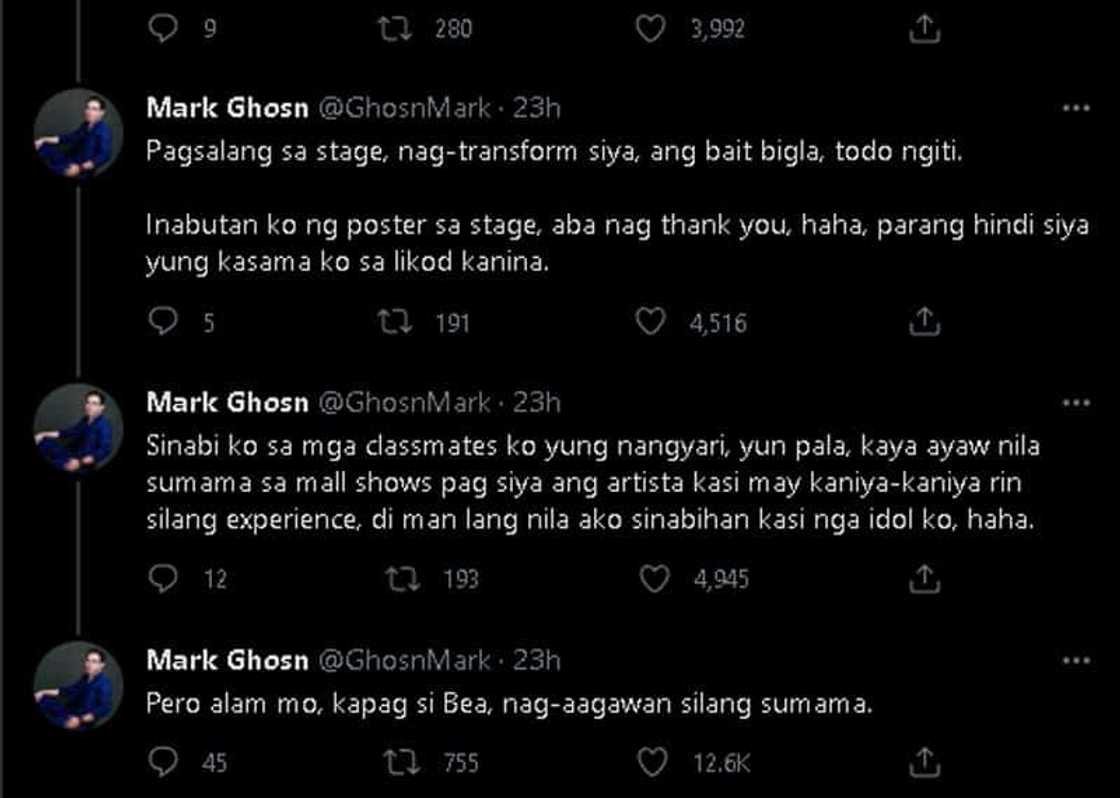Open more options for "Pagsalang sa stage" tweet
This screenshot has width=1120, height=798.
point(1075,108)
